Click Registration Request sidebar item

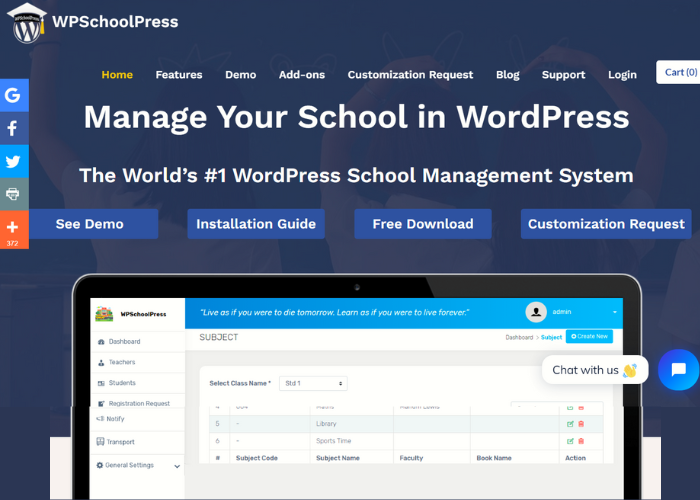point(138,403)
